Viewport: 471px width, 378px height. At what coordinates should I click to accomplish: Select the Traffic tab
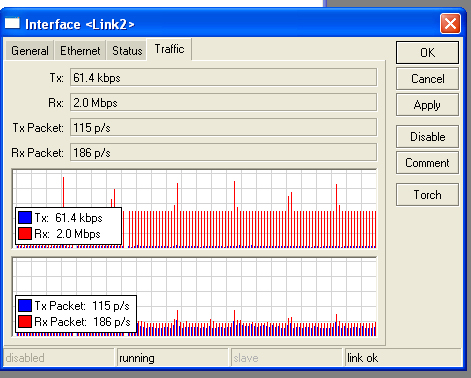click(x=169, y=49)
